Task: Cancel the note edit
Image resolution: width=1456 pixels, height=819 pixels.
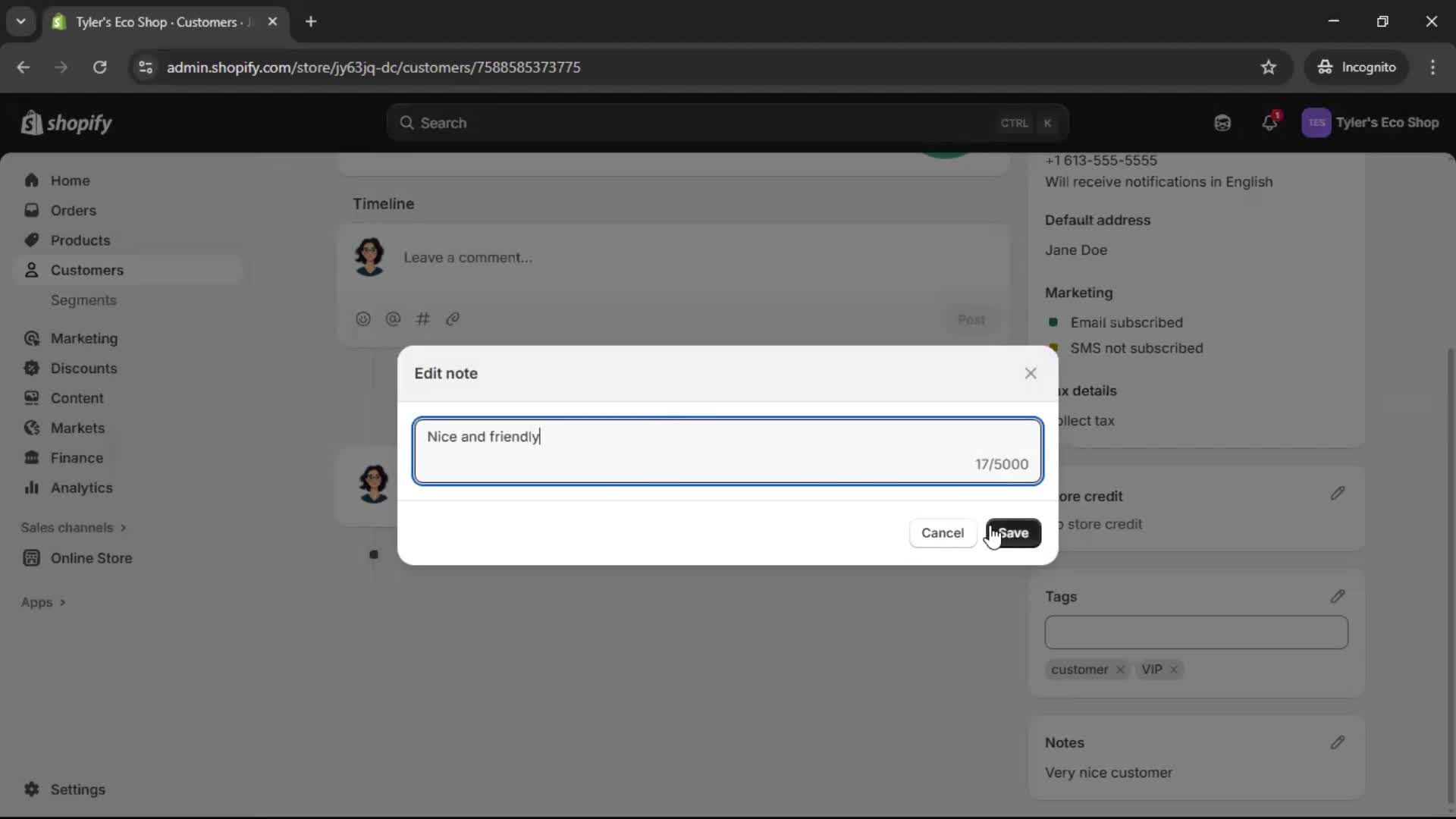Action: tap(942, 533)
